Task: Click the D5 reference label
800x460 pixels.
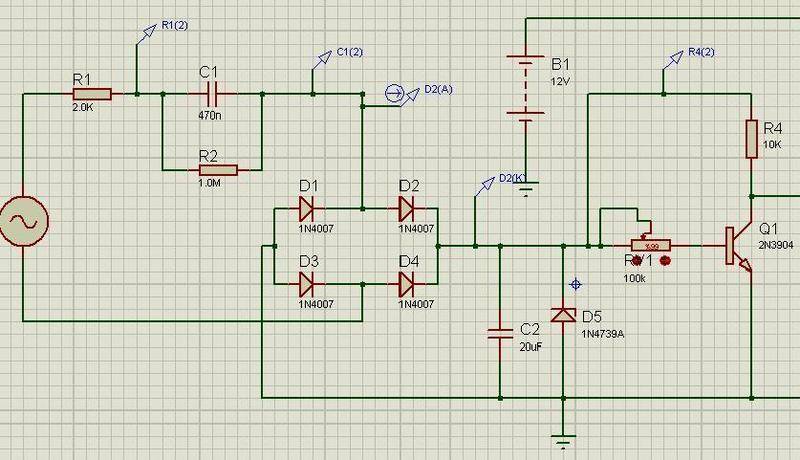Action: 592,317
